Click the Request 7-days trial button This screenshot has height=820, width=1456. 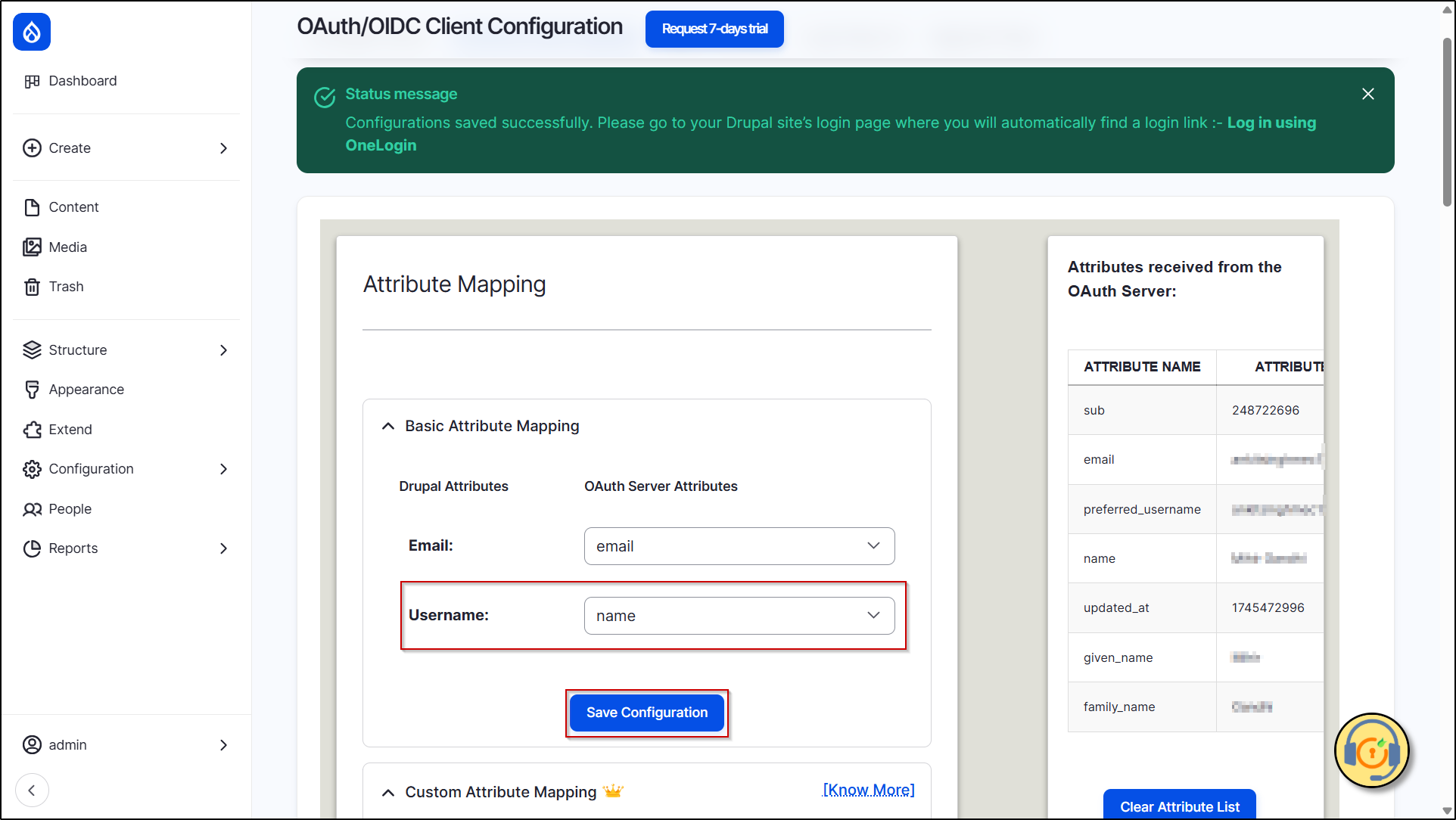point(714,29)
